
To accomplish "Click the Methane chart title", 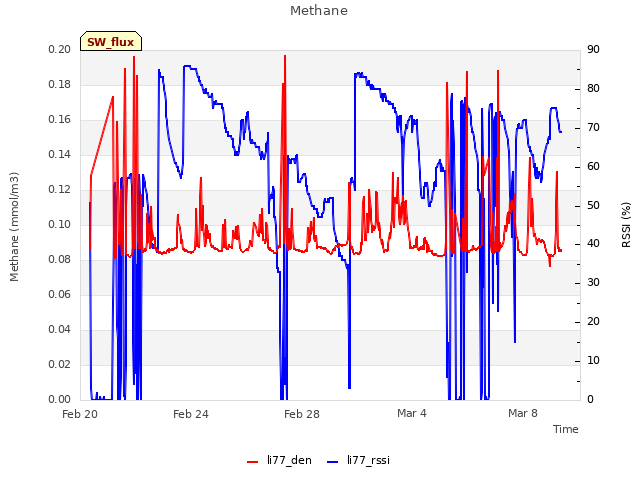I will click(319, 11).
